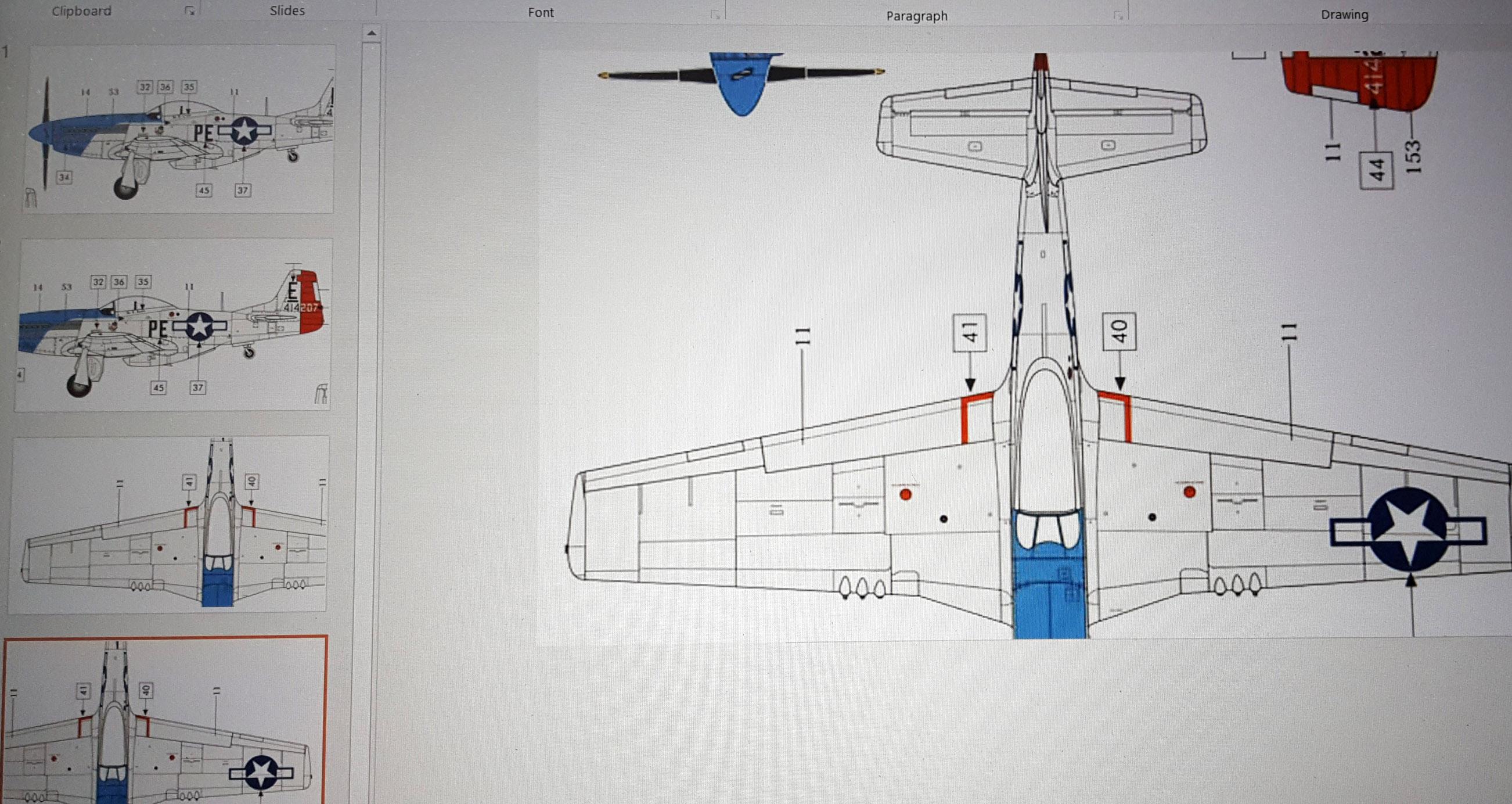Open the Clipboard pane dialog launcher
The width and height of the screenshot is (1512, 804).
coord(190,11)
